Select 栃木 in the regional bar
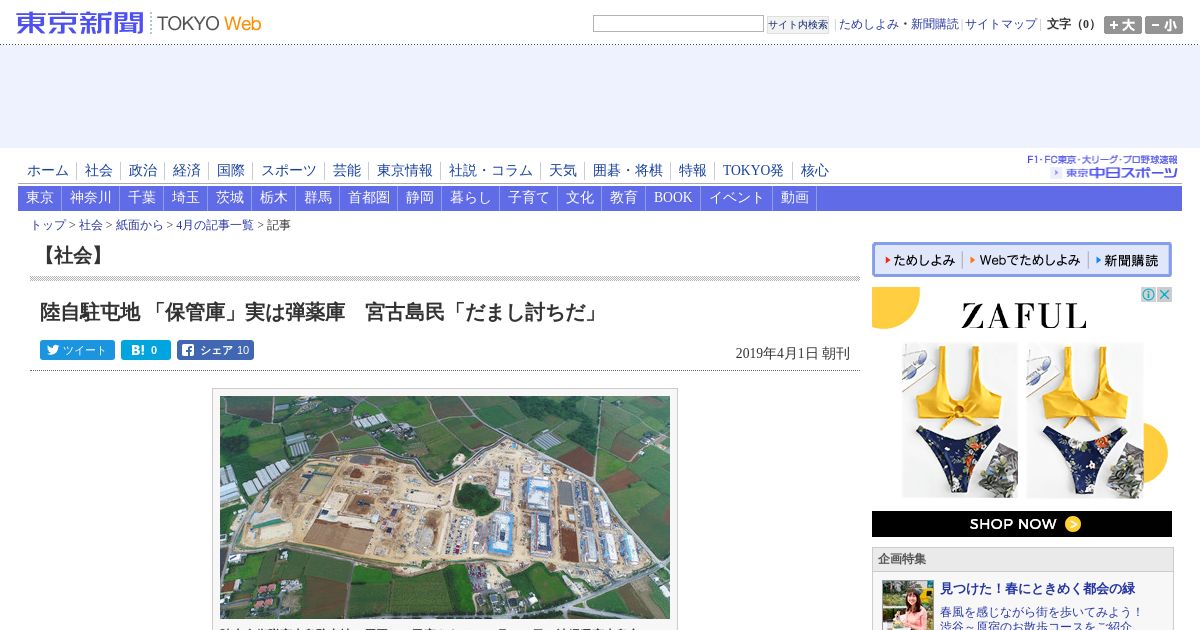The image size is (1200, 630). [x=274, y=198]
